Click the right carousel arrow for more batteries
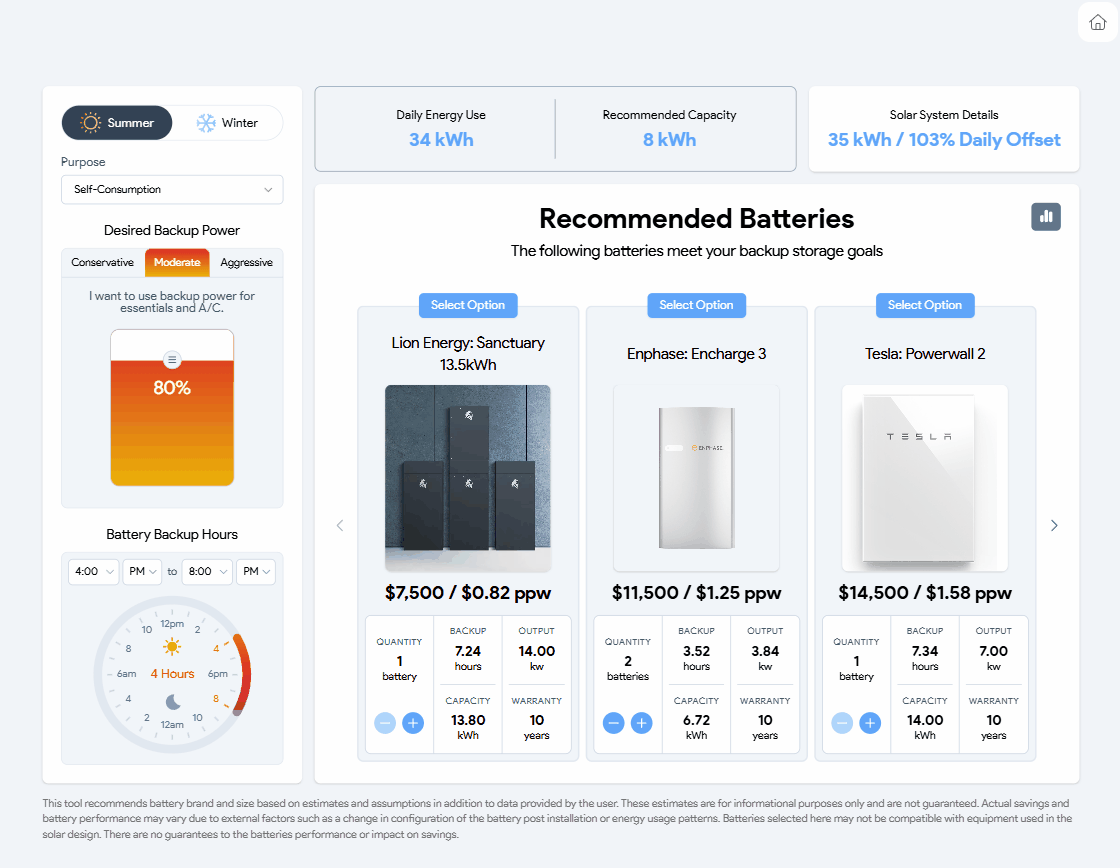The height and width of the screenshot is (868, 1120). pyautogui.click(x=1054, y=524)
